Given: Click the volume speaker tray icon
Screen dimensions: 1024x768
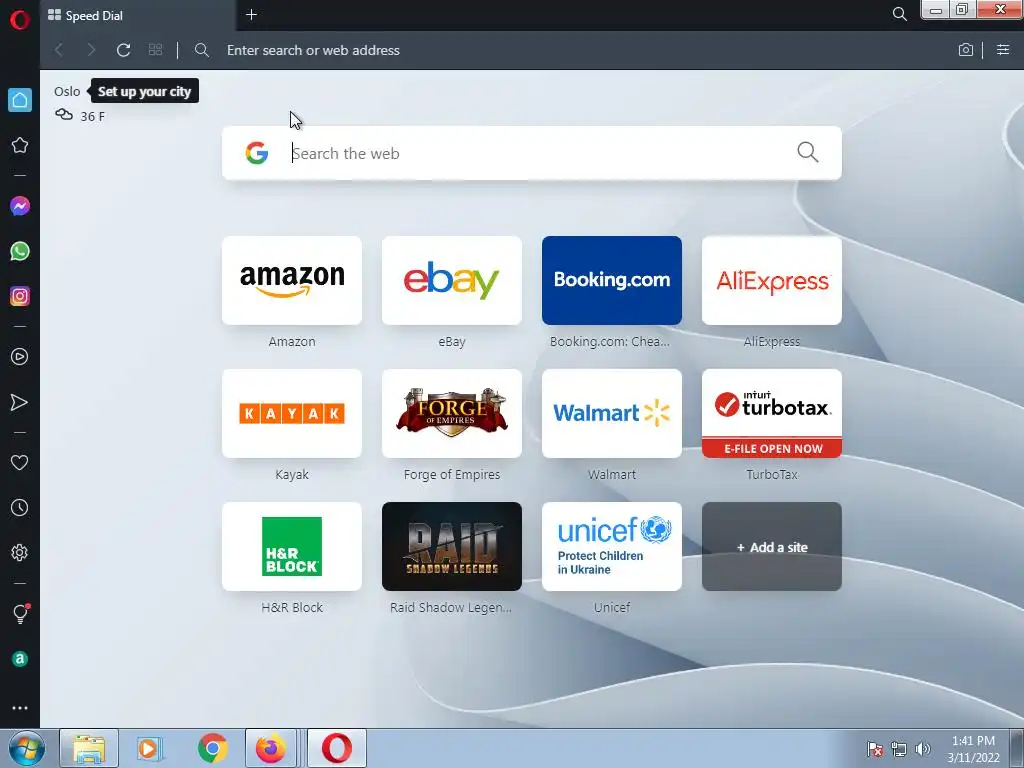Looking at the screenshot, I should [x=923, y=749].
